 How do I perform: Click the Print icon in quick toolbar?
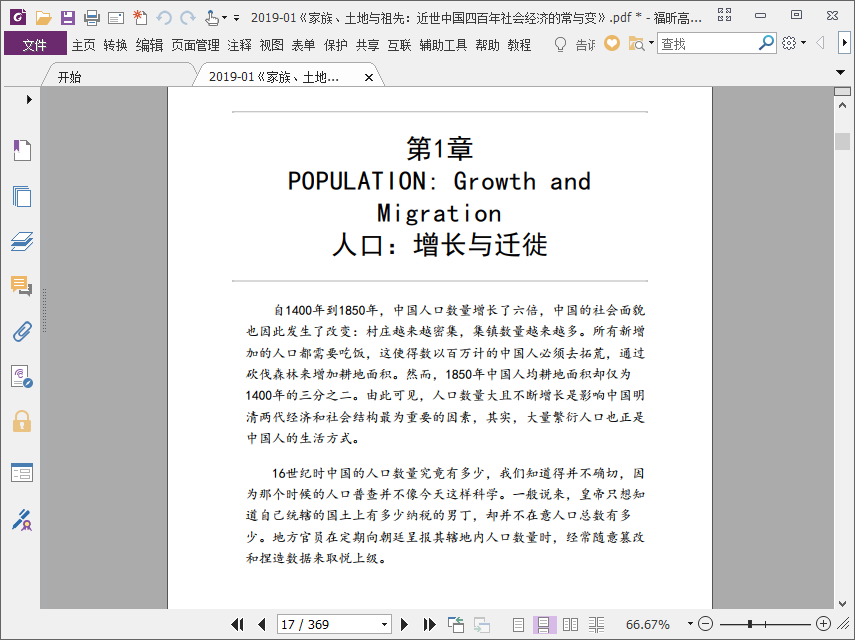[91, 17]
